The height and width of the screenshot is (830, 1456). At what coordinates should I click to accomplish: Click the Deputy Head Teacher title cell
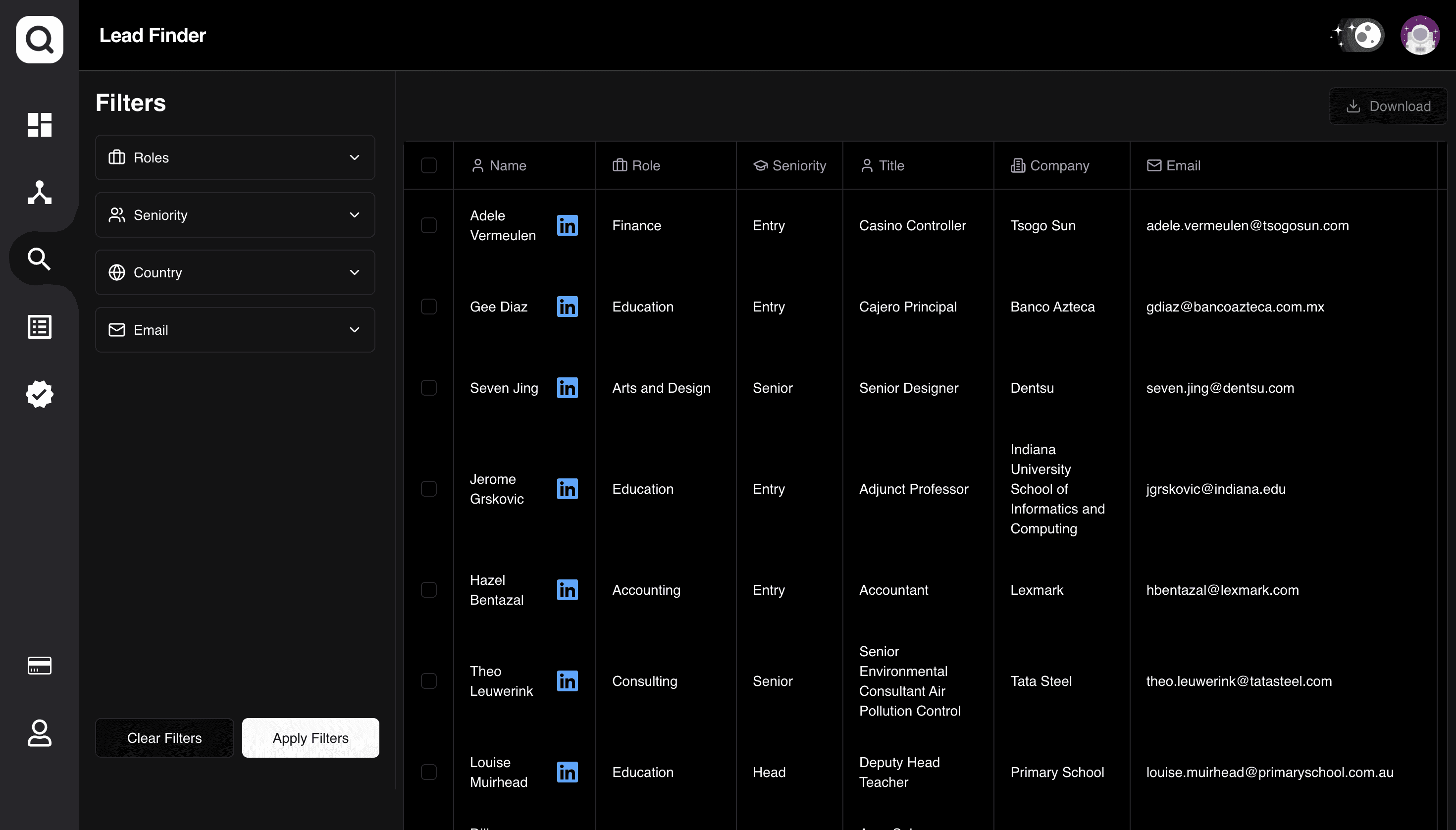(899, 772)
